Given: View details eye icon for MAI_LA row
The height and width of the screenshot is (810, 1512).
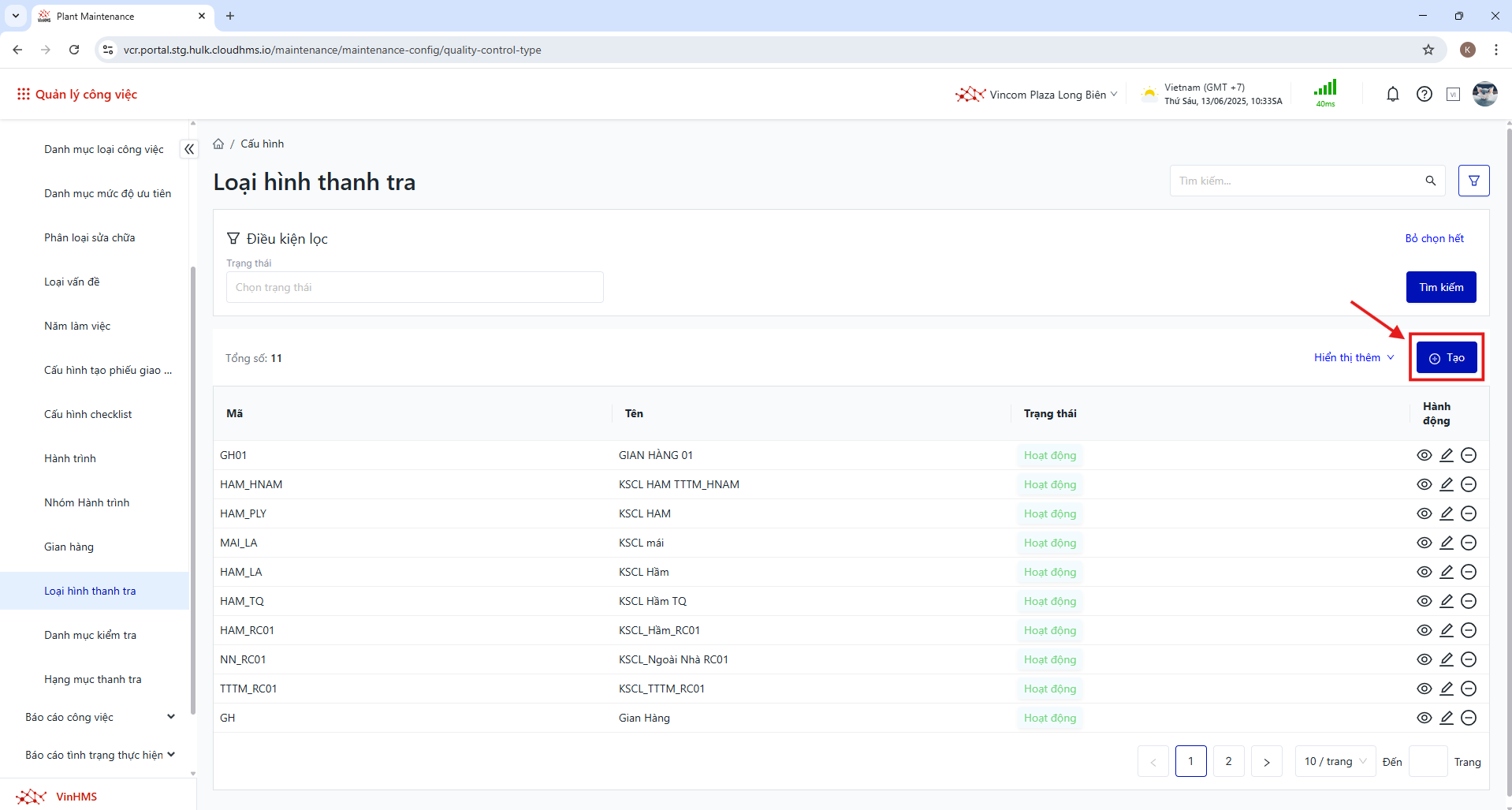Looking at the screenshot, I should coord(1424,543).
